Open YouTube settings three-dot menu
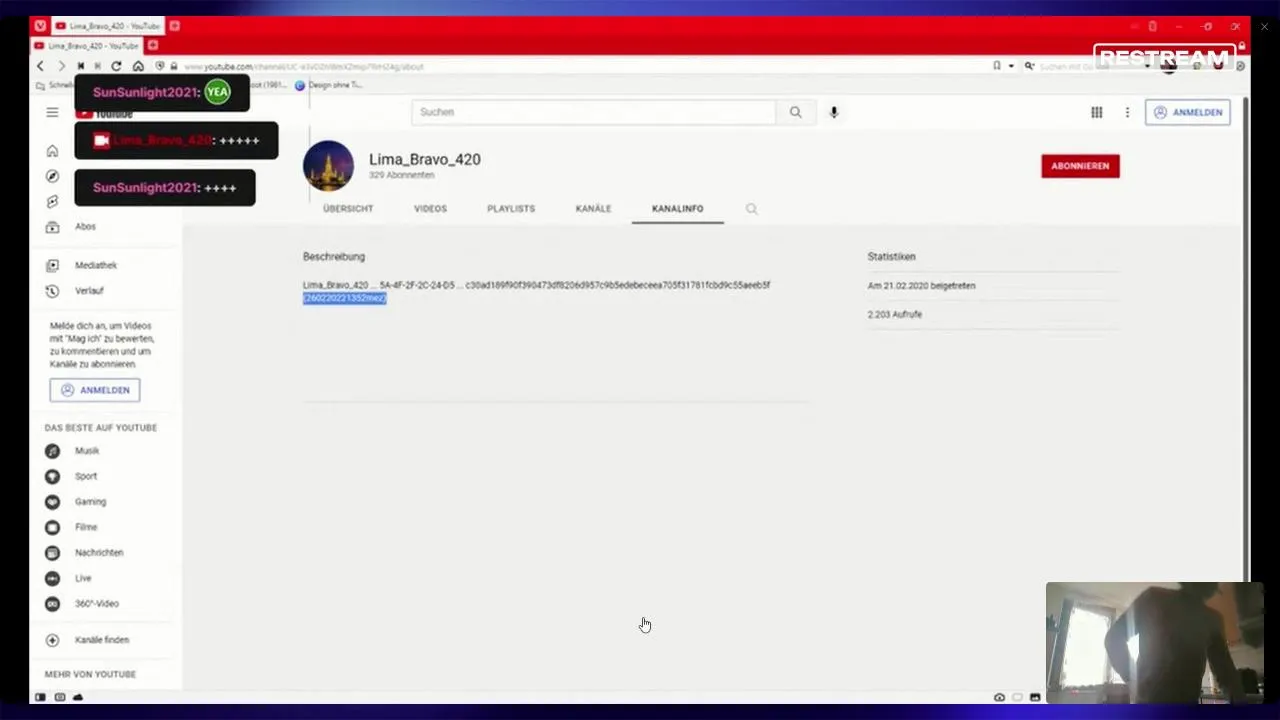The height and width of the screenshot is (720, 1280). point(1127,112)
